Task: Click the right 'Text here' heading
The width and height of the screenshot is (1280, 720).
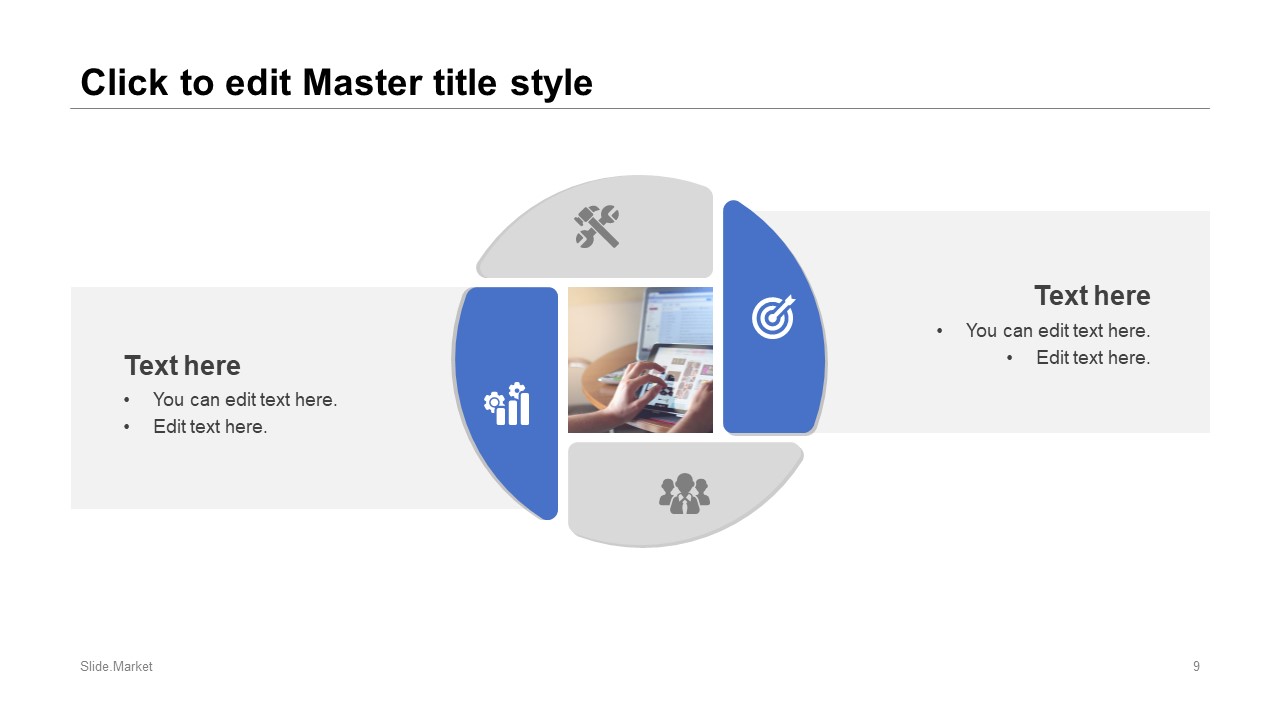Action: (x=1092, y=296)
